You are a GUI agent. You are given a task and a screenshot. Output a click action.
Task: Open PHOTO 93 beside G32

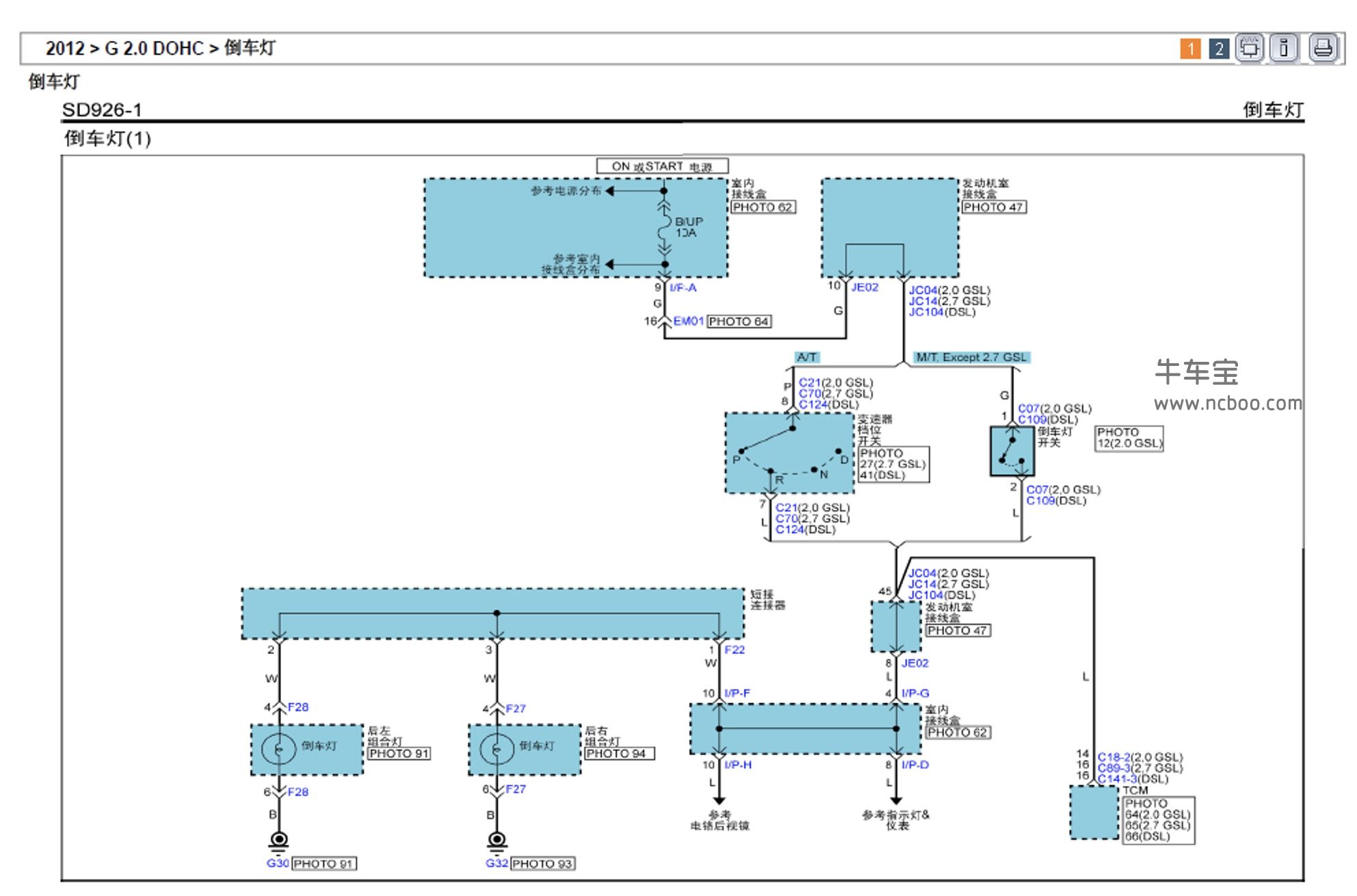pyautogui.click(x=543, y=865)
